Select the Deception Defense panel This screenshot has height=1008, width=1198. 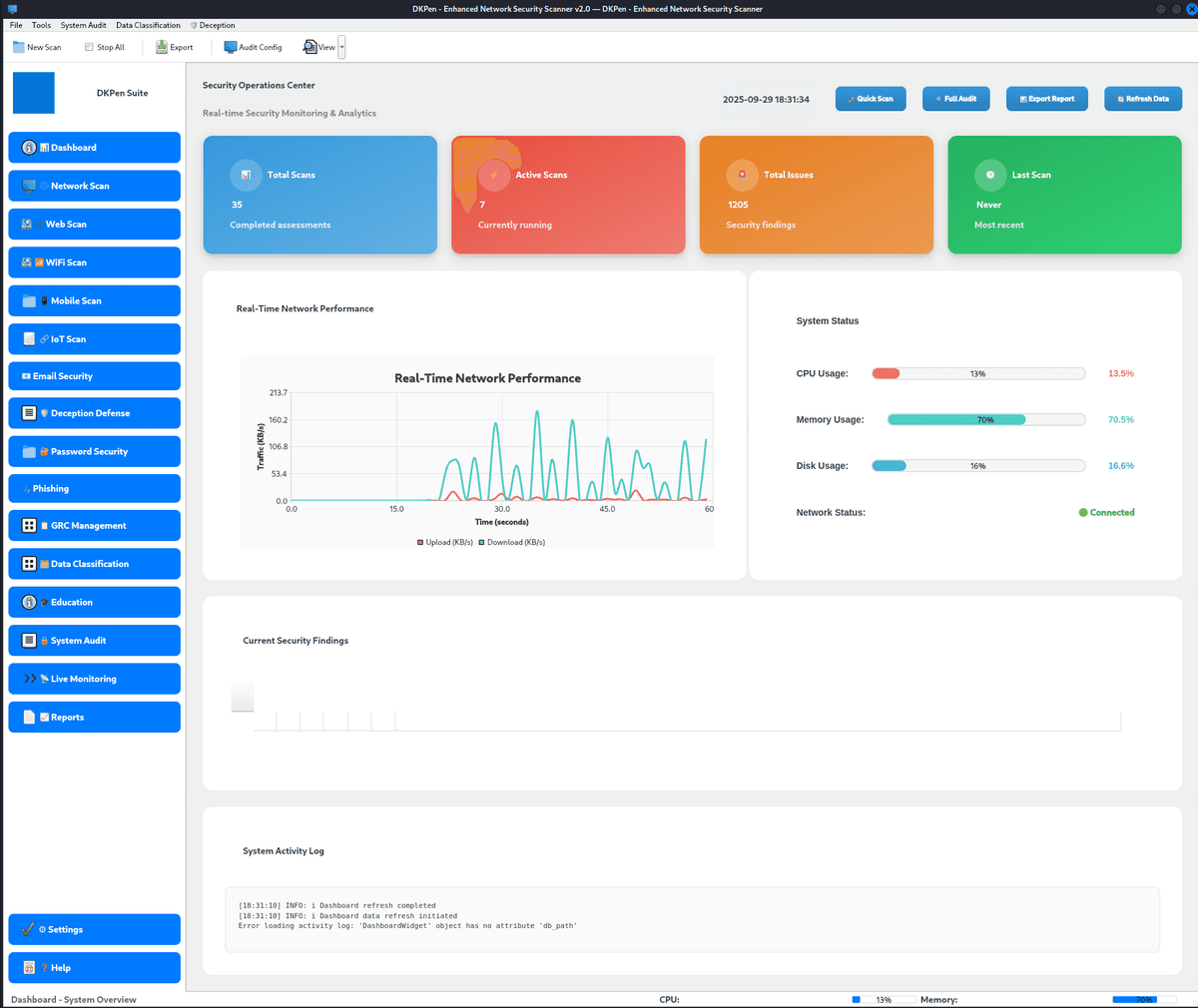pyautogui.click(x=94, y=412)
